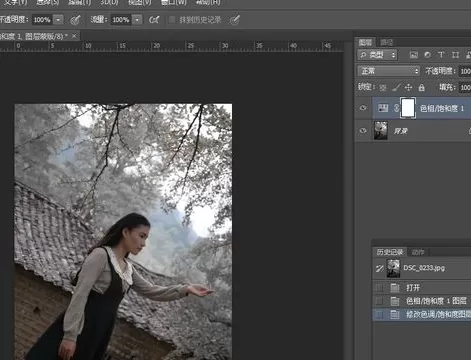Filter layers by adjustment layer icon
471x360 pixels.
click(x=427, y=55)
